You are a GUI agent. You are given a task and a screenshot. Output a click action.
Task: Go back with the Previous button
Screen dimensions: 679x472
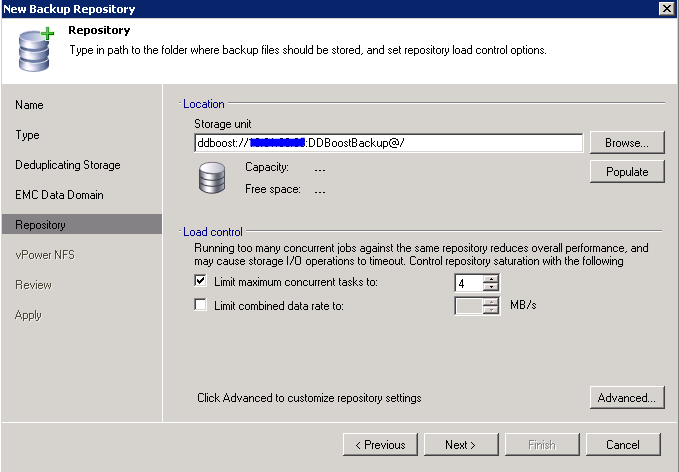379,445
